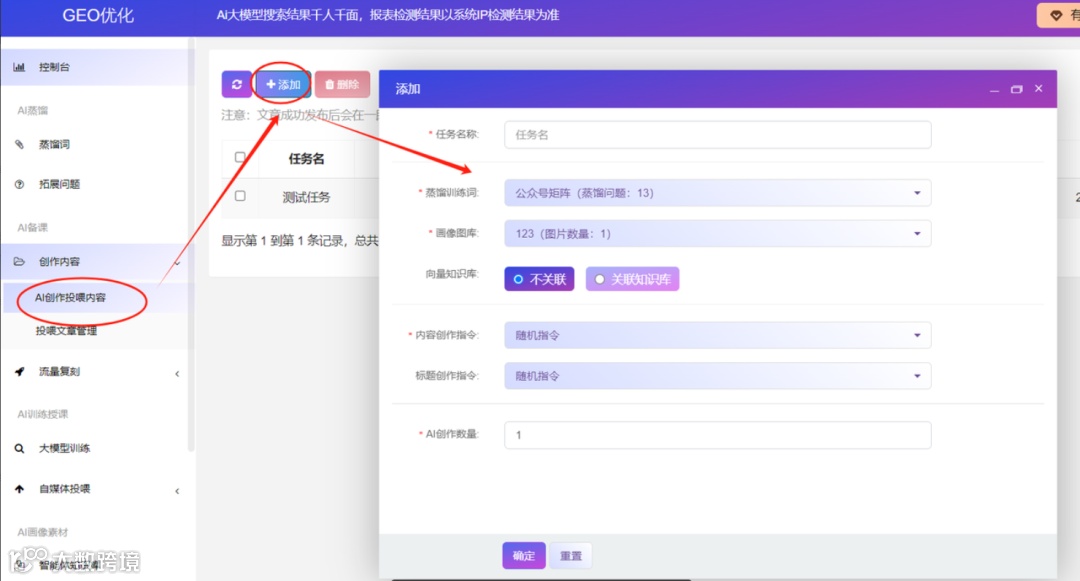Viewport: 1080px width, 581px height.
Task: Check the 测试任务 row checkbox
Action: coord(240,196)
